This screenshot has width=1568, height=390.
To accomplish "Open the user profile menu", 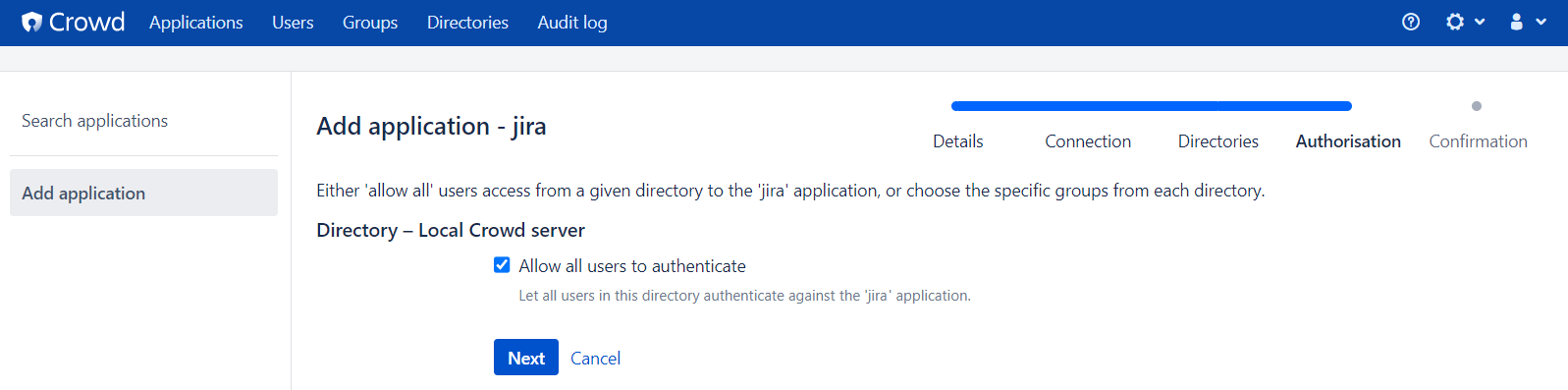I will click(1527, 22).
